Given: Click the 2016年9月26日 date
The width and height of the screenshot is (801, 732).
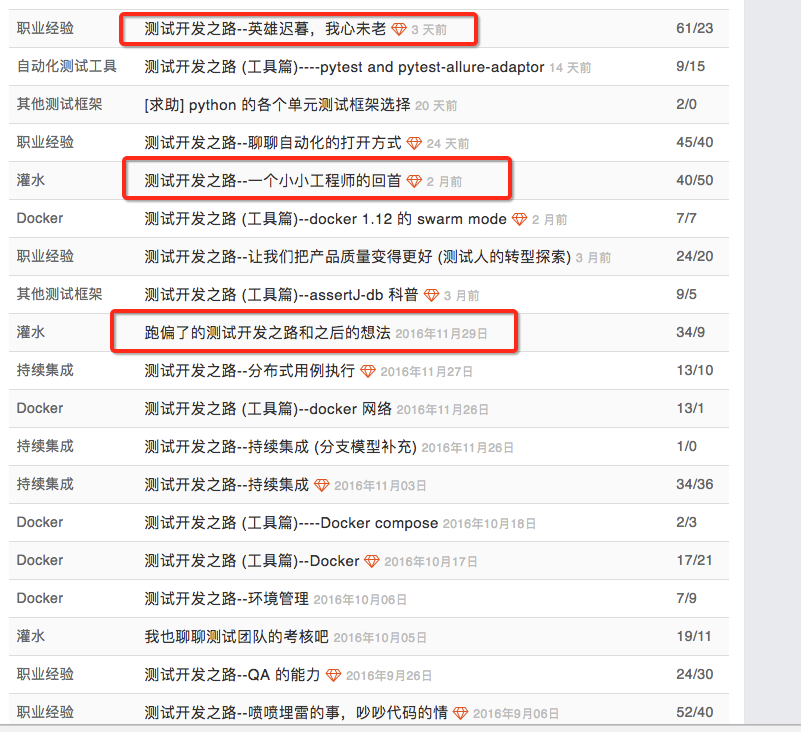Looking at the screenshot, I should (389, 676).
